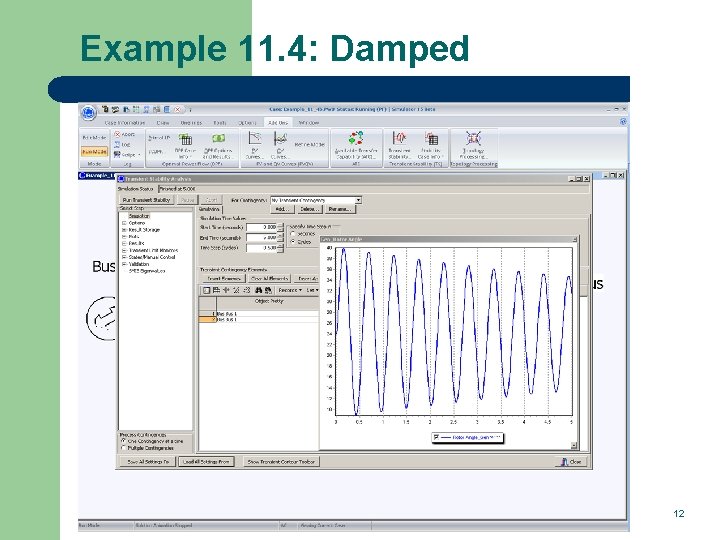This screenshot has height=540, width=720.
Task: Click the red X quick-access icon
Action: point(178,110)
